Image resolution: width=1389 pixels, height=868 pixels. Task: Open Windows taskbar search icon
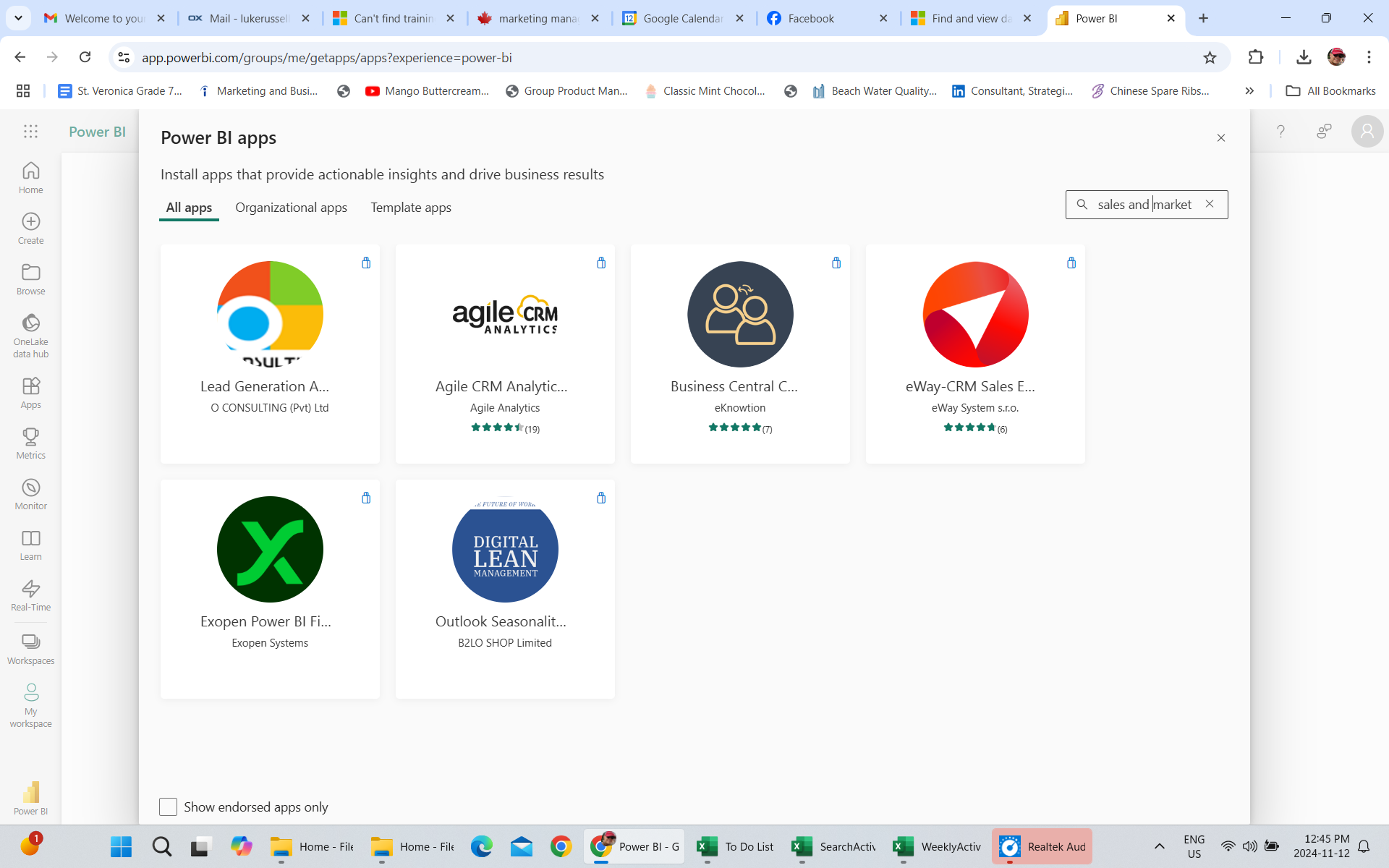click(161, 846)
